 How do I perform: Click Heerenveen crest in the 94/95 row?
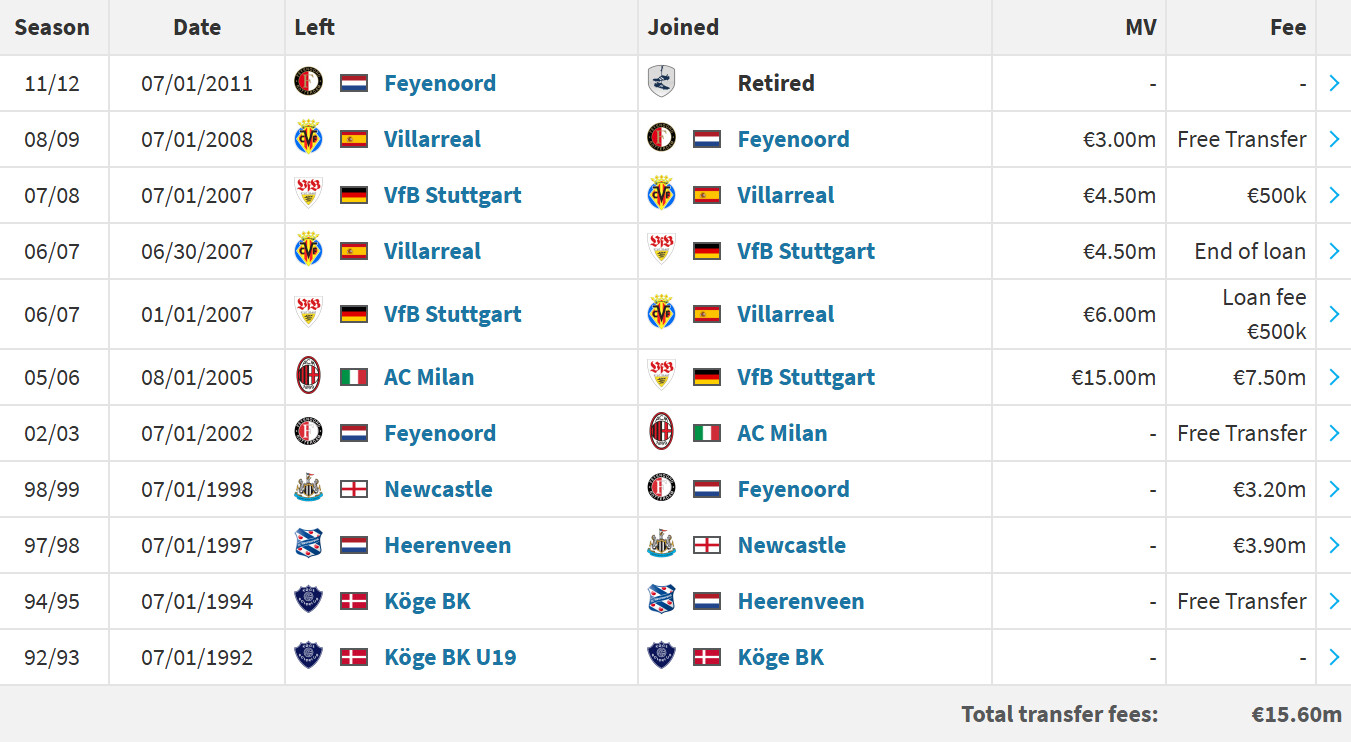coord(661,601)
